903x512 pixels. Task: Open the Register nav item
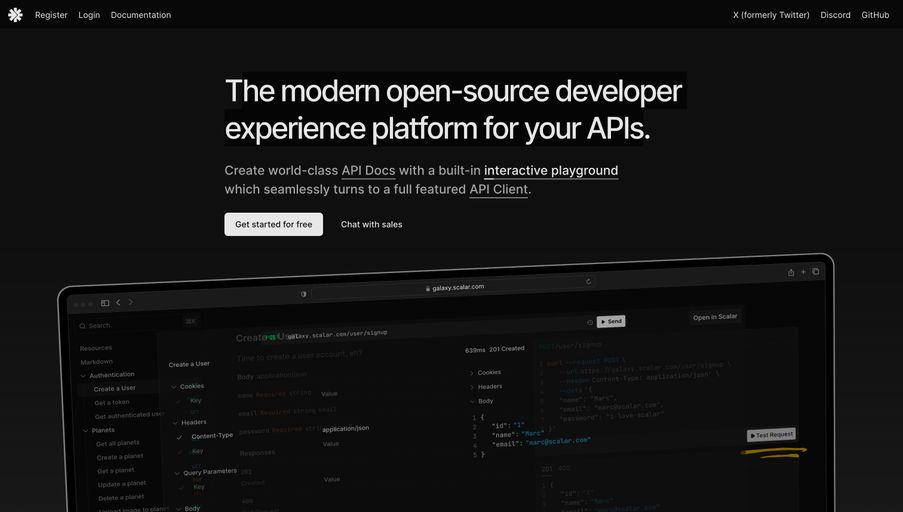51,15
